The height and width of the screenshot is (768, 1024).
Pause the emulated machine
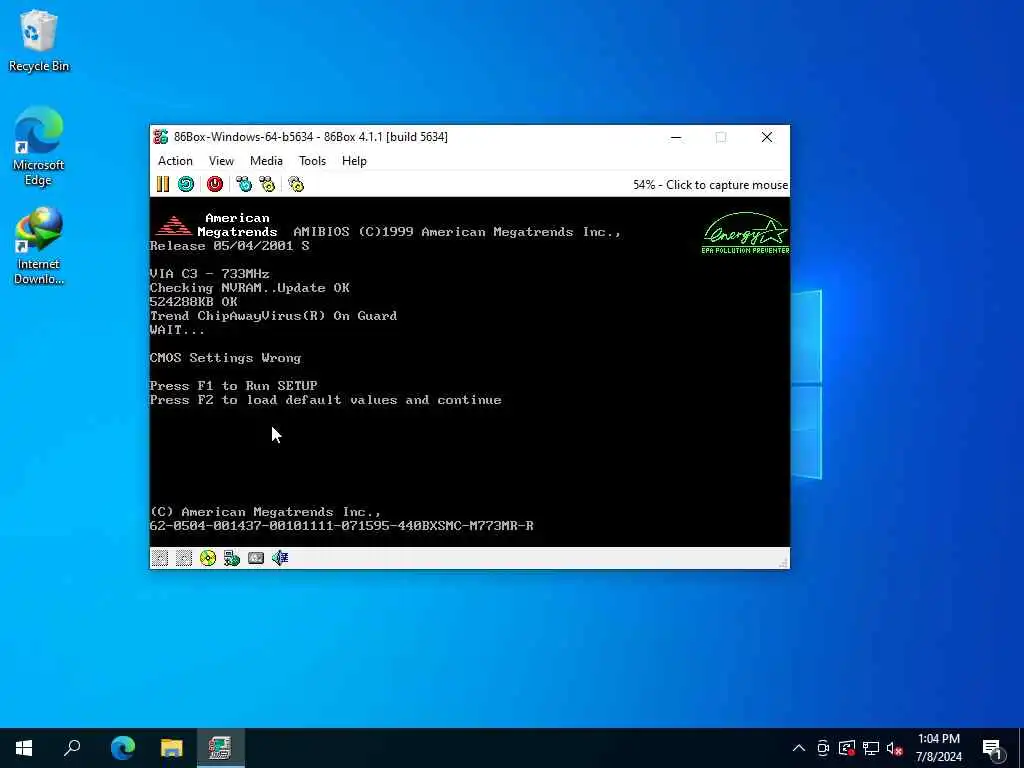pos(163,184)
